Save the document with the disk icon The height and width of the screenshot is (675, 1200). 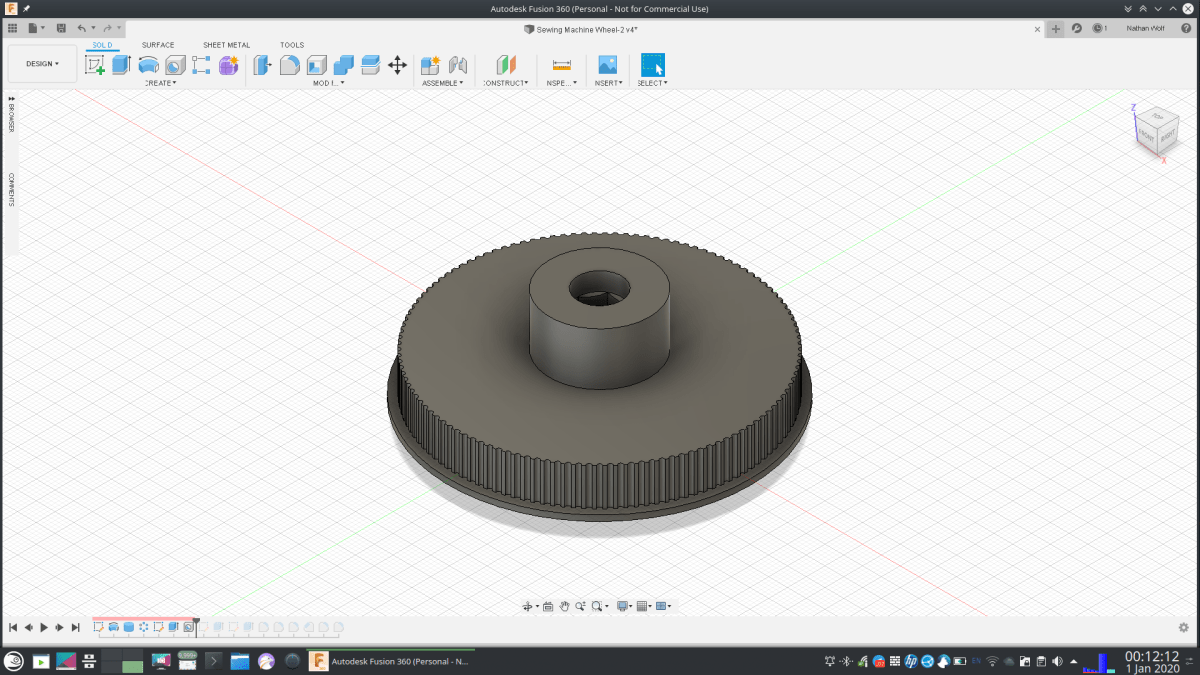(x=61, y=28)
